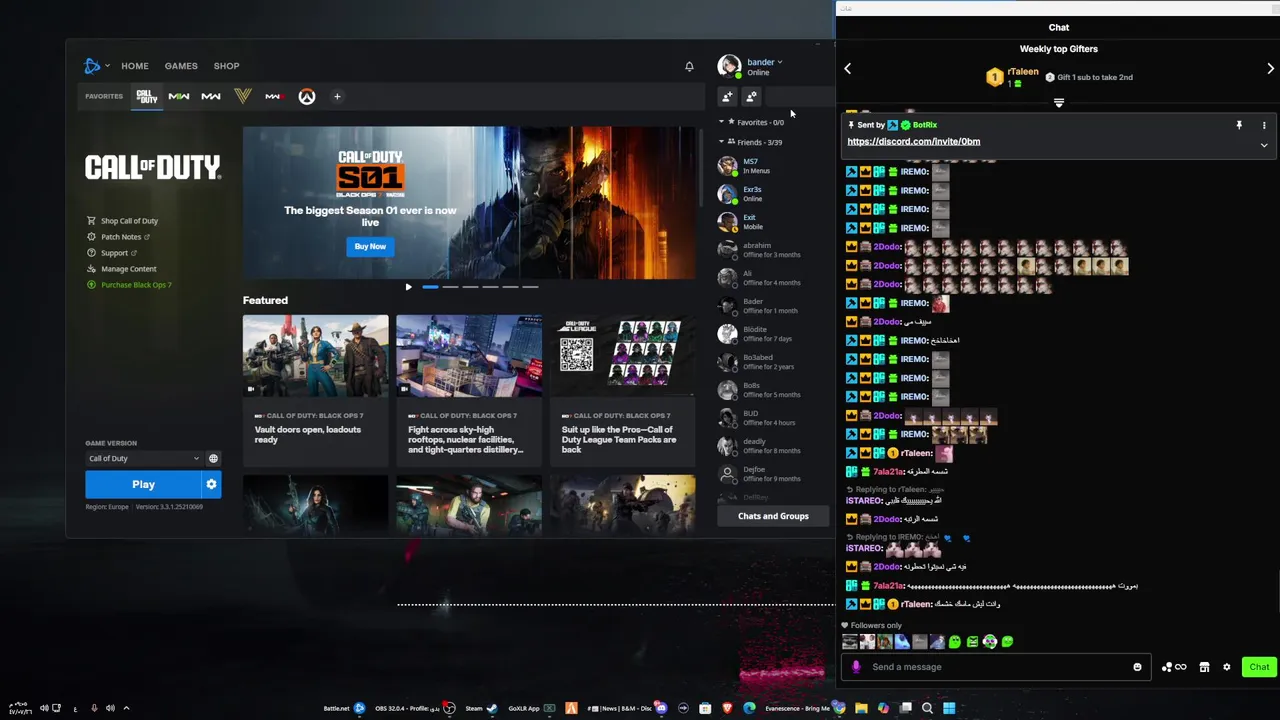Open the notifications bell
The width and height of the screenshot is (1280, 720).
[689, 66]
